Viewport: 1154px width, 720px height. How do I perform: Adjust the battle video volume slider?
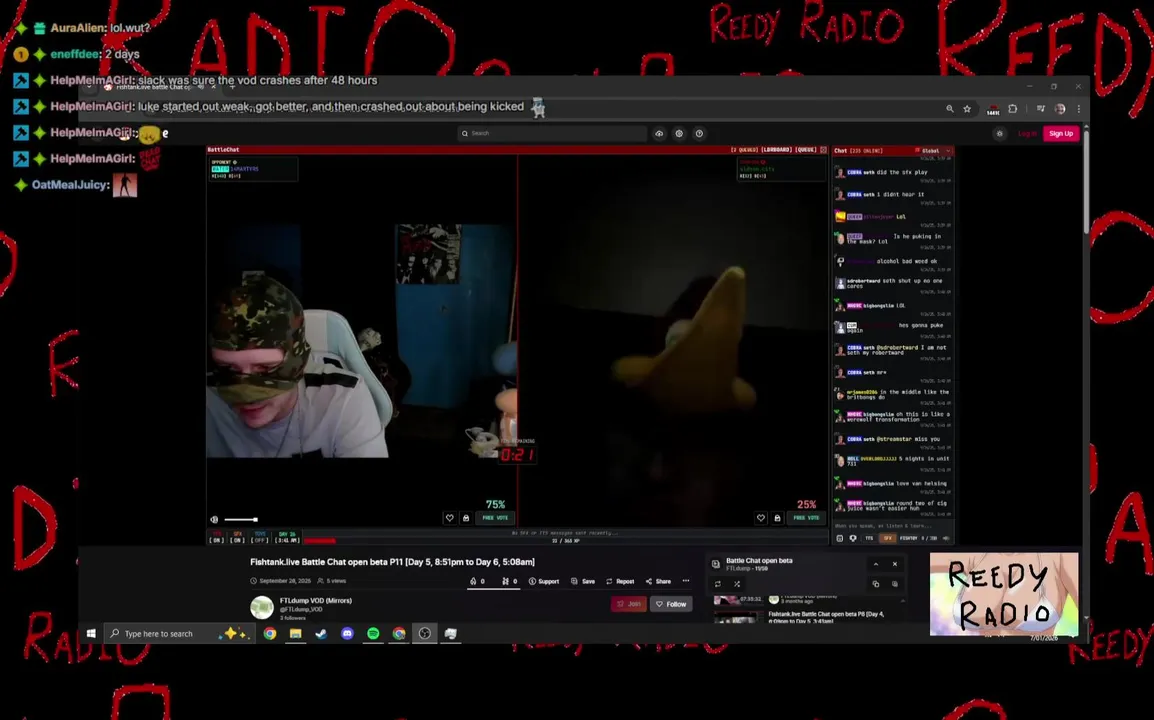(x=241, y=520)
